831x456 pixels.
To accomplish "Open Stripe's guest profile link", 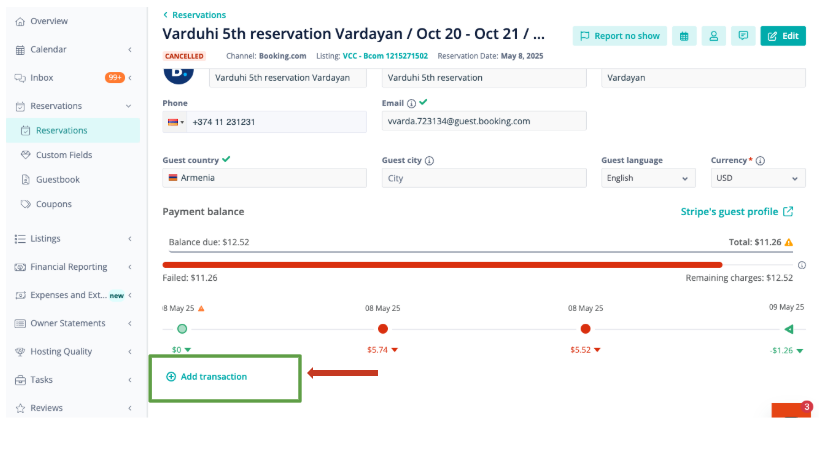I will (x=737, y=212).
